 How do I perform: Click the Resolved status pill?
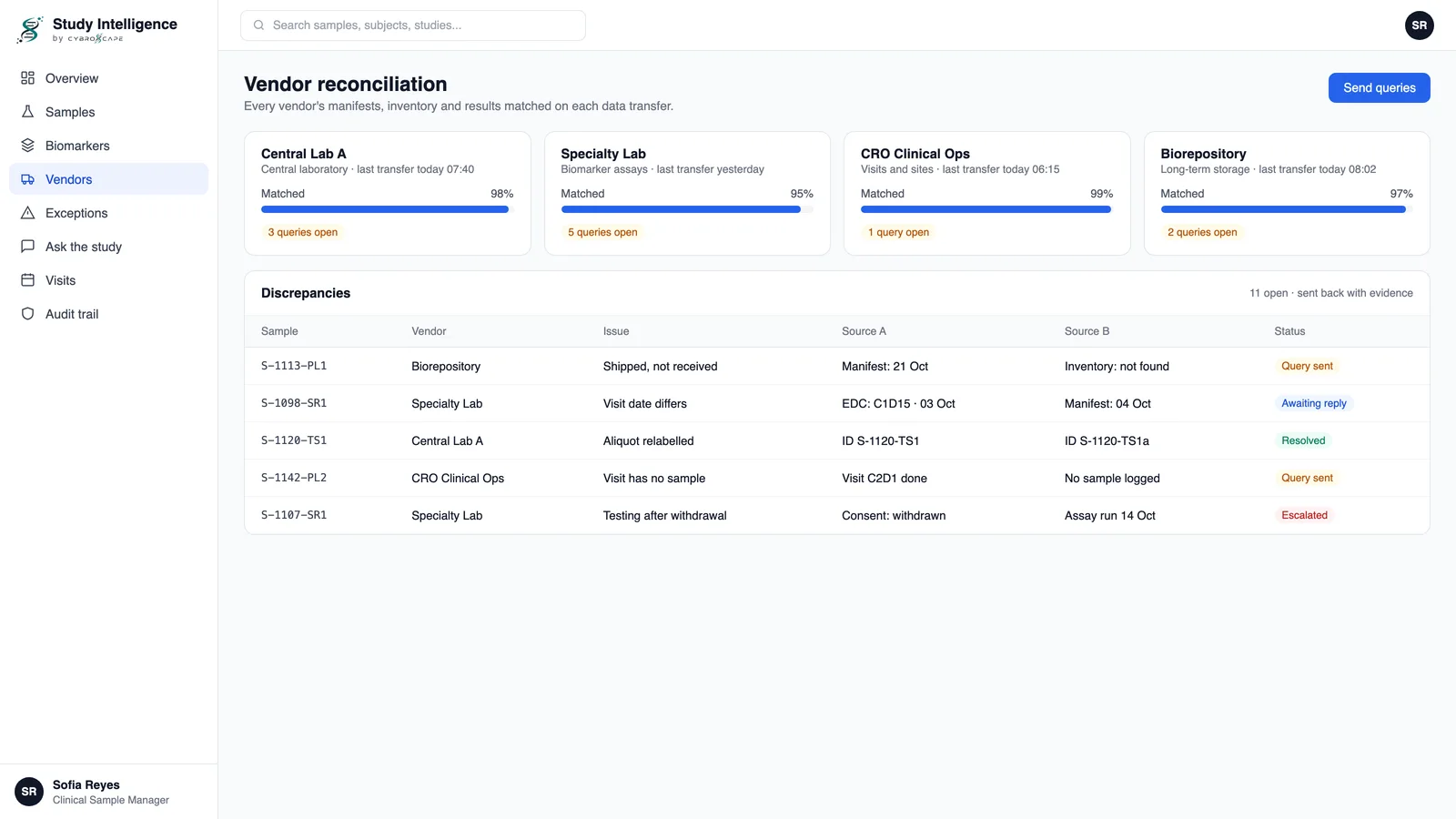[x=1303, y=440]
